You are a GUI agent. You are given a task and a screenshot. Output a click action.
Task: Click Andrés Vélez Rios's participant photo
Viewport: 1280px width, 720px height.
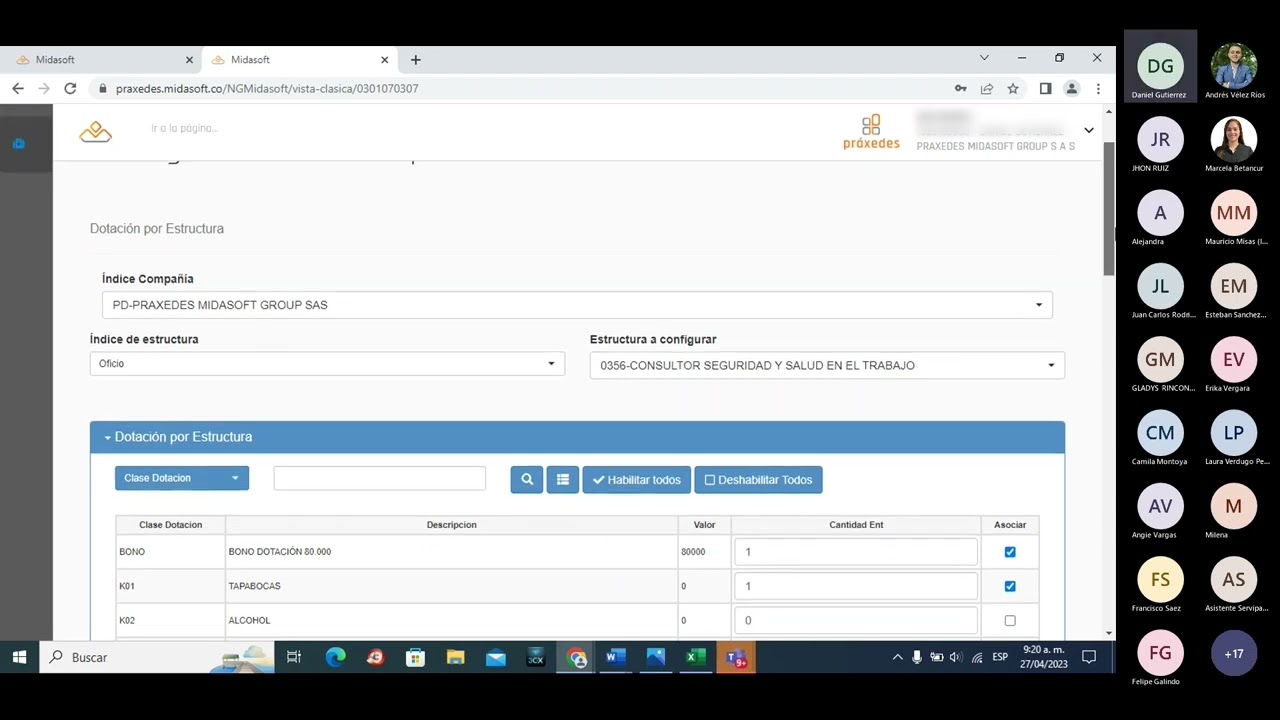click(x=1234, y=66)
